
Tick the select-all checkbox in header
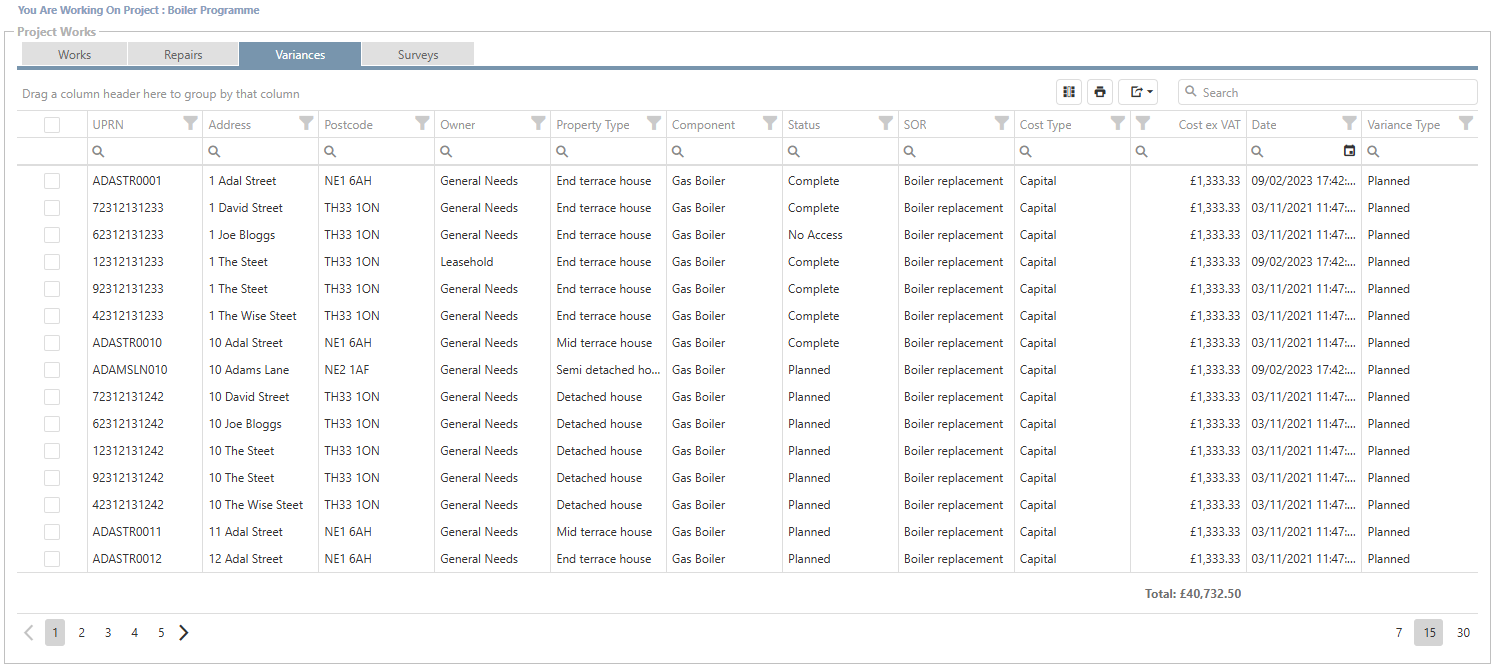(52, 125)
